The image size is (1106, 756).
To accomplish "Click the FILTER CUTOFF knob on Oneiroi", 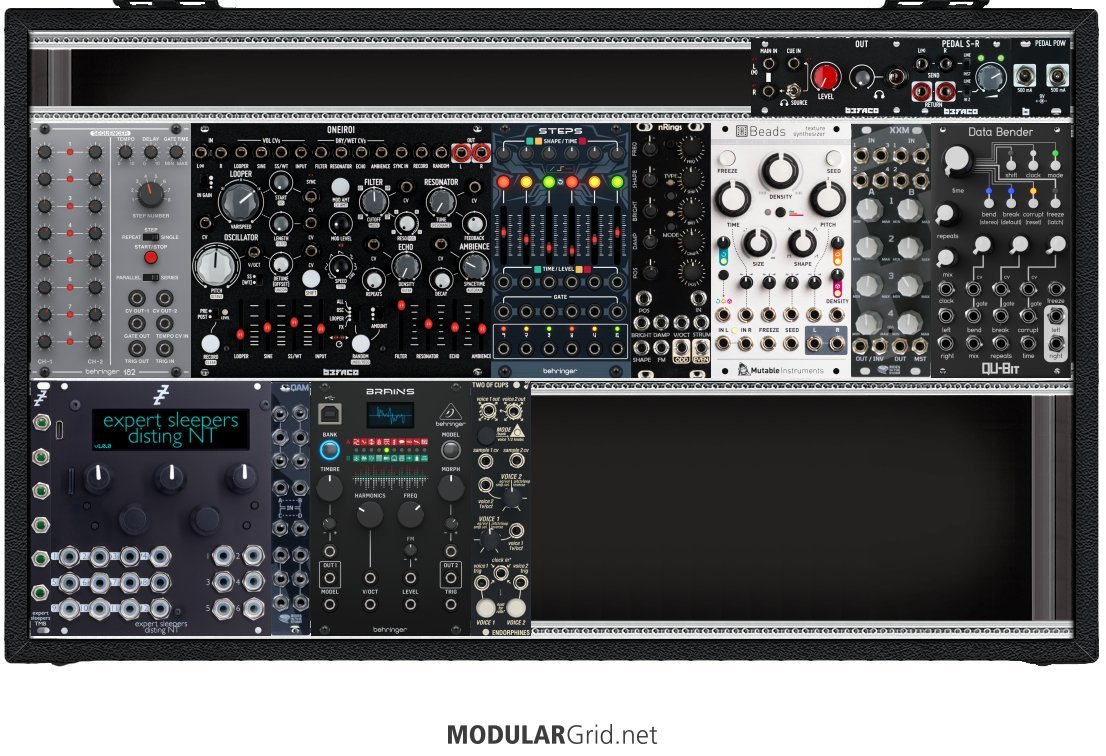I will pos(373,203).
